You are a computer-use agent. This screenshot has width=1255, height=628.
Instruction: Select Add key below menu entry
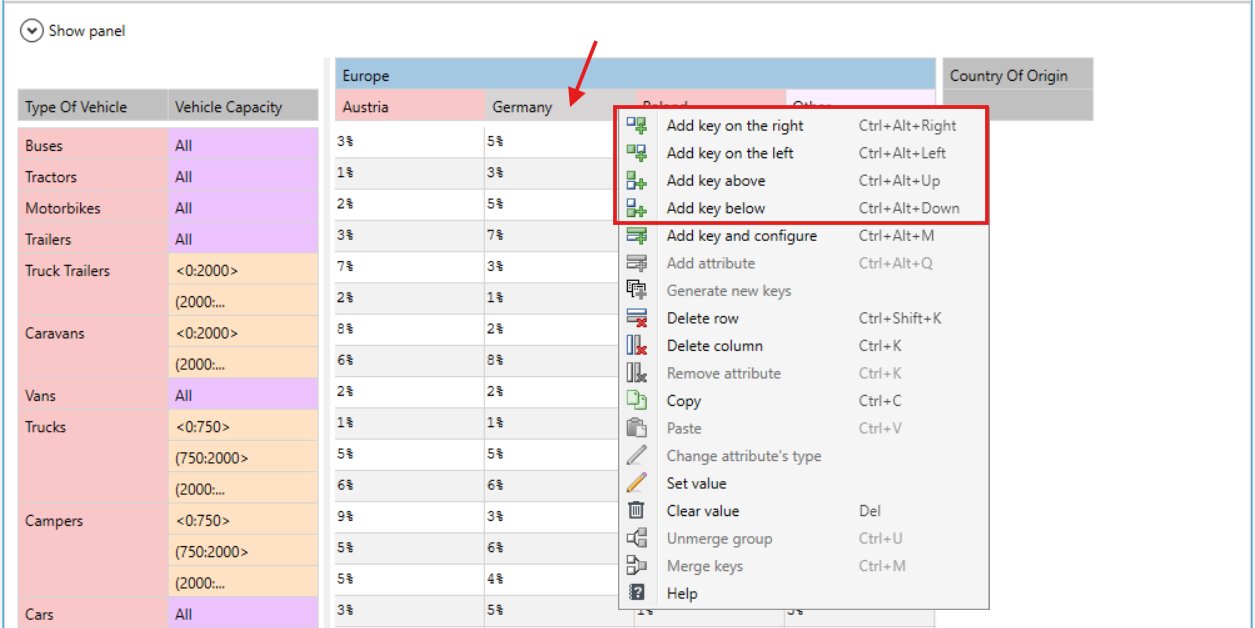pyautogui.click(x=803, y=208)
